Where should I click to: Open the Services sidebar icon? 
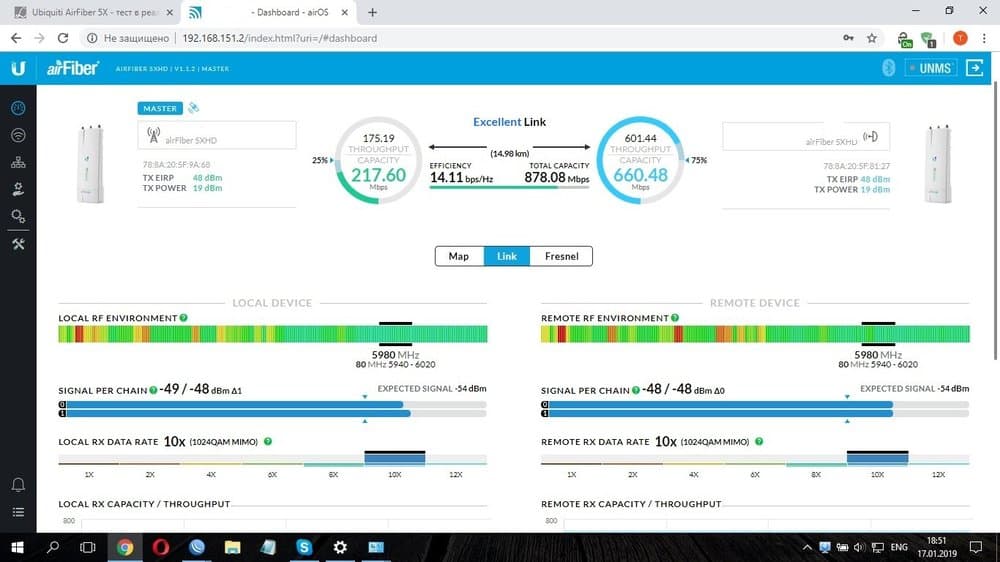tap(18, 189)
